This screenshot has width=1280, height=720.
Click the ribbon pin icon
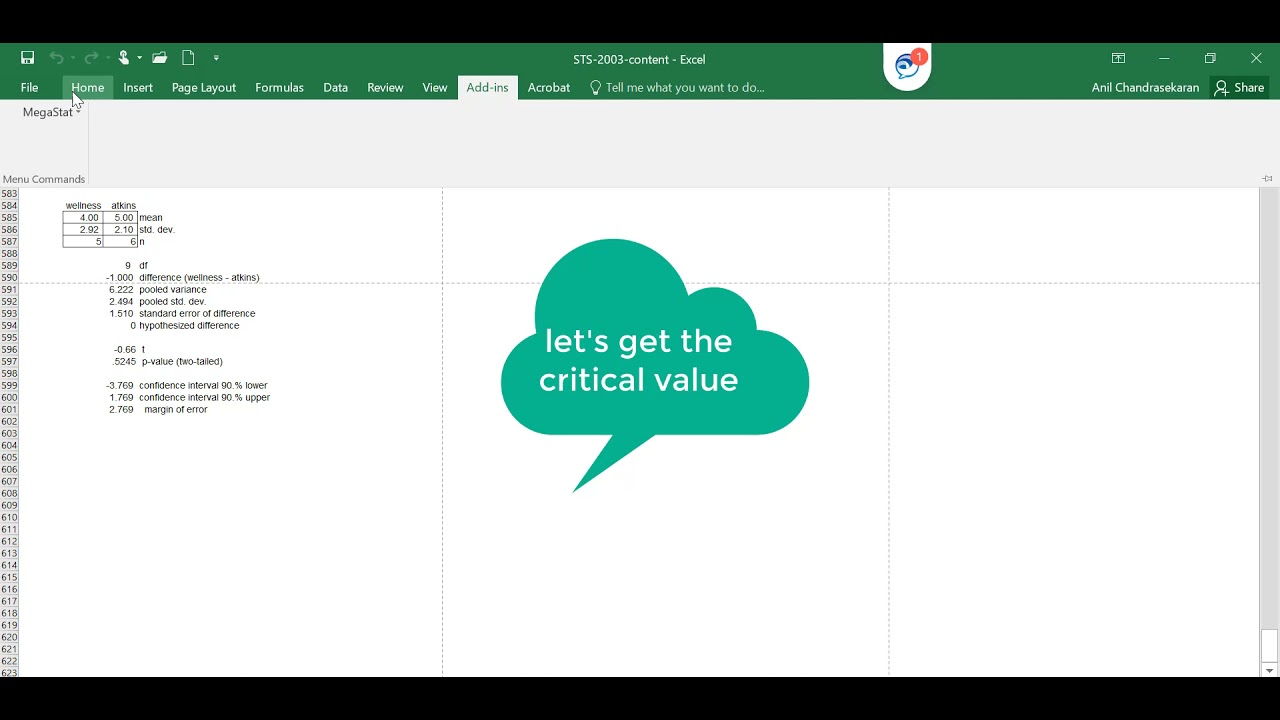click(x=1267, y=178)
